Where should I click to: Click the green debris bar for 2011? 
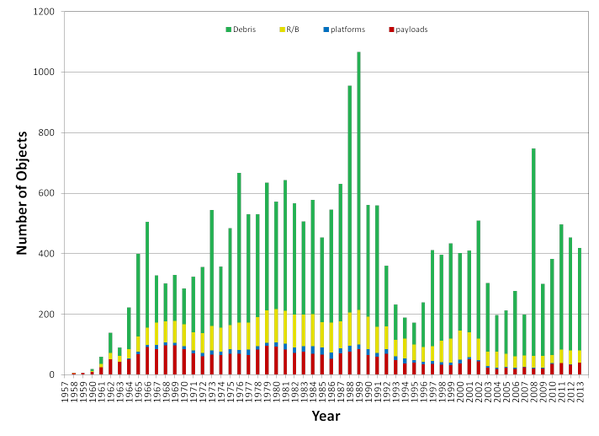point(561,287)
